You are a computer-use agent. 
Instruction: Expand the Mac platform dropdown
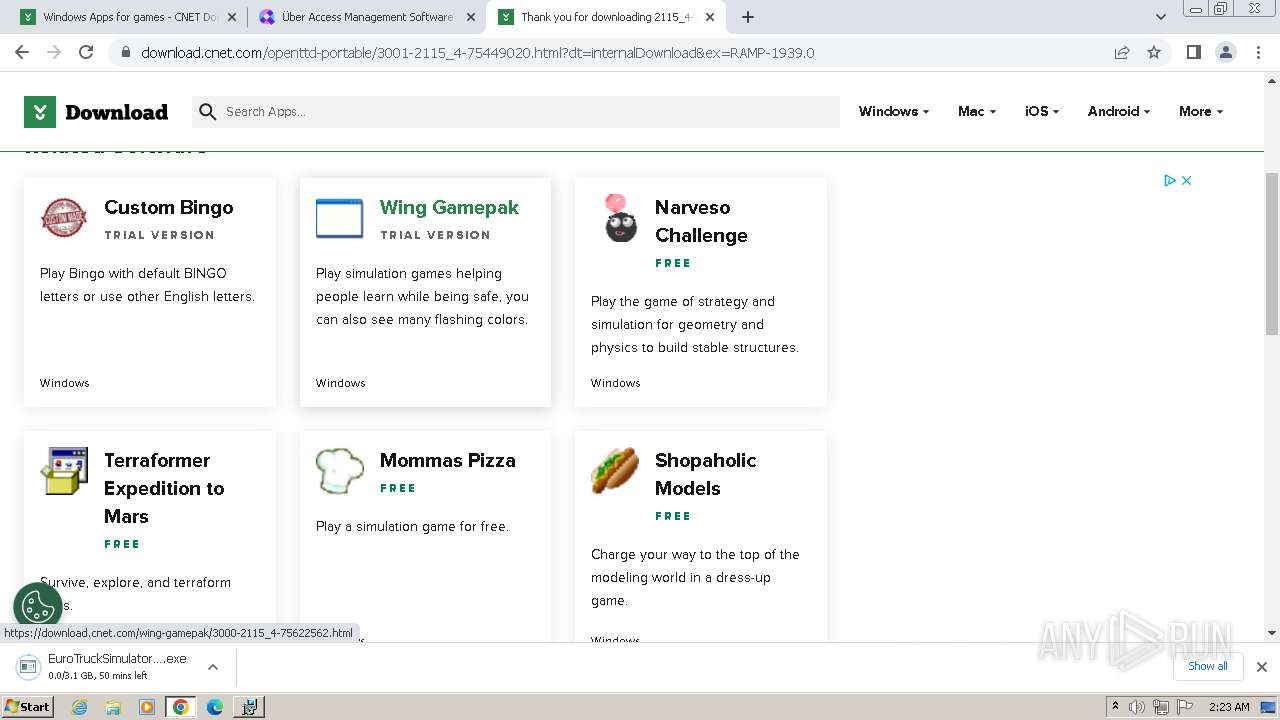click(x=977, y=112)
